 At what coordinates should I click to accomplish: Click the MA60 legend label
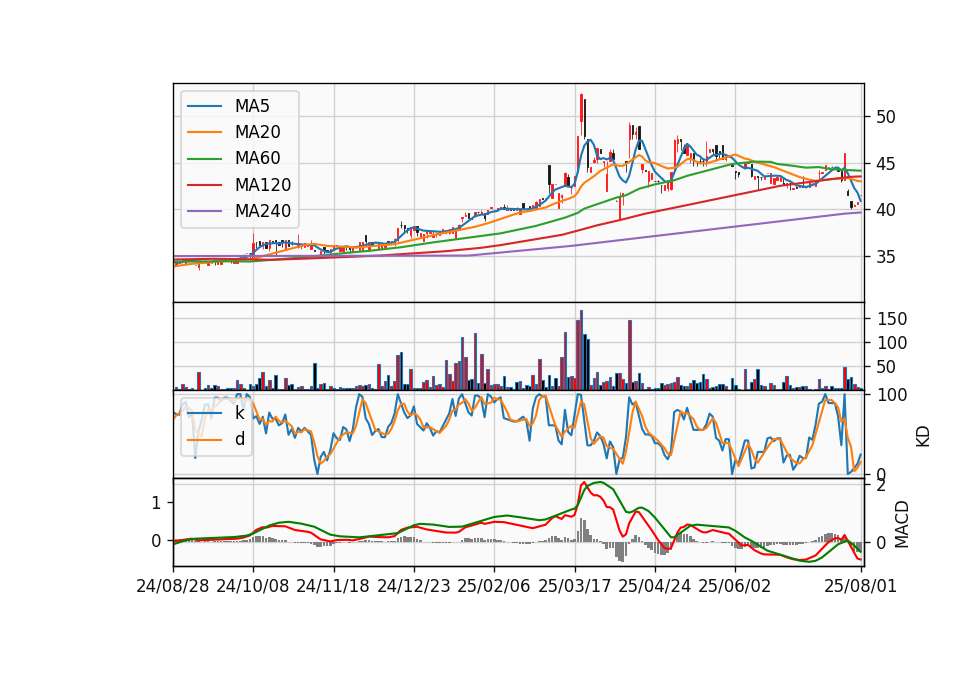pyautogui.click(x=257, y=159)
